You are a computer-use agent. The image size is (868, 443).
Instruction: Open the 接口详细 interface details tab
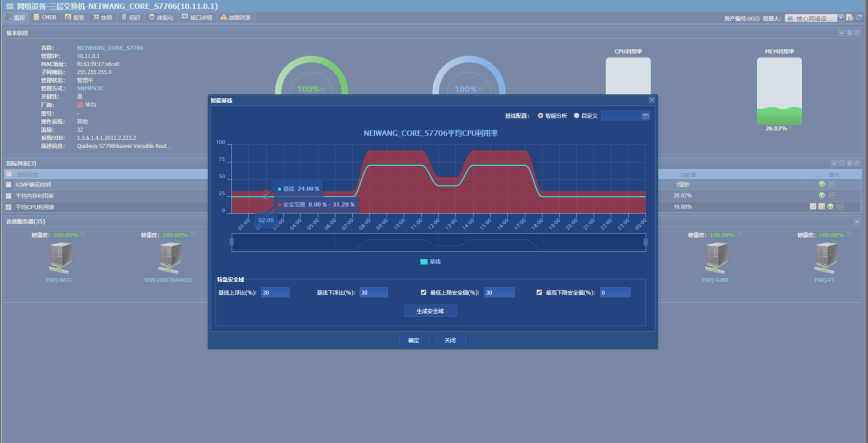tap(197, 18)
